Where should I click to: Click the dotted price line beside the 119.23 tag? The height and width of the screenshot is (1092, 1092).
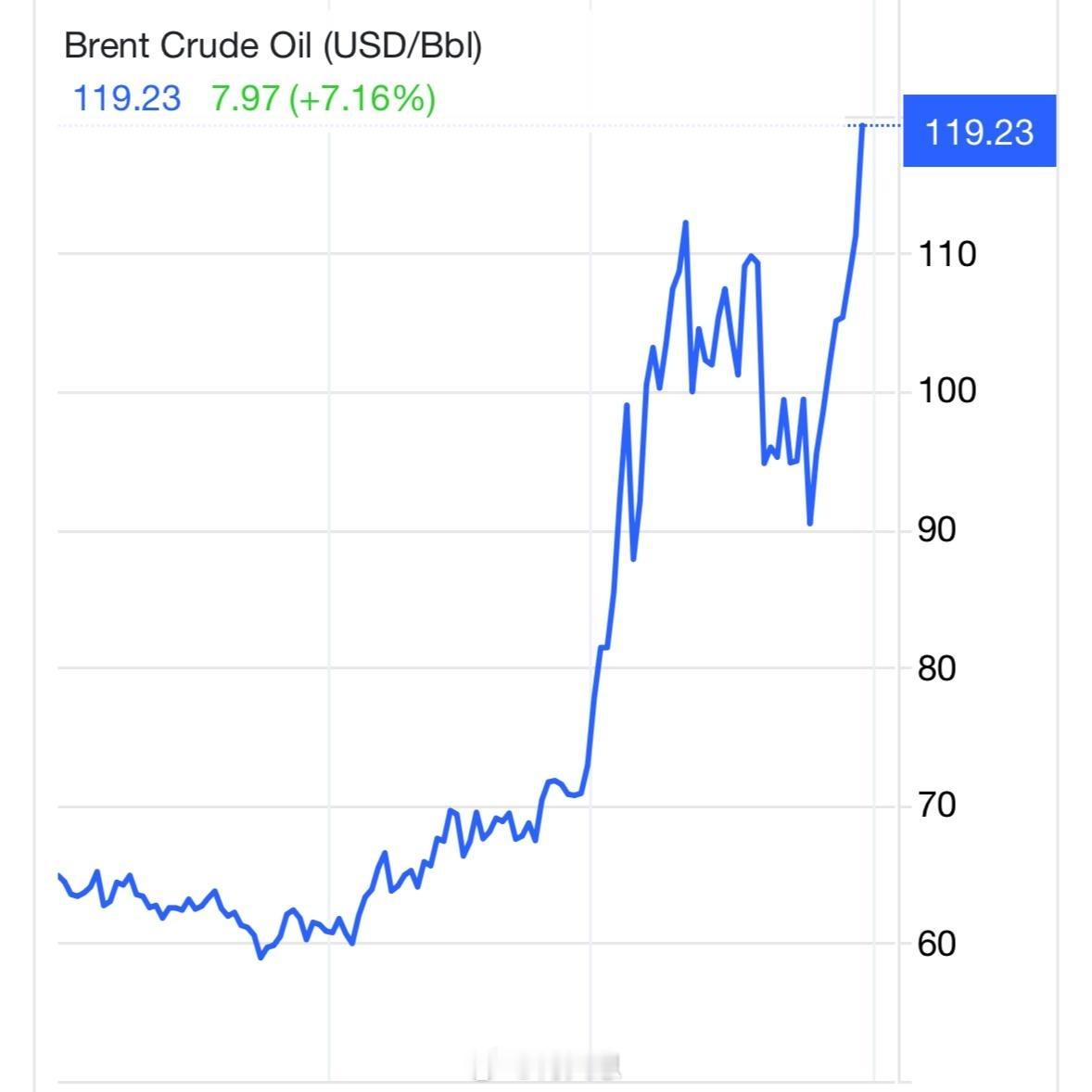[x=875, y=125]
